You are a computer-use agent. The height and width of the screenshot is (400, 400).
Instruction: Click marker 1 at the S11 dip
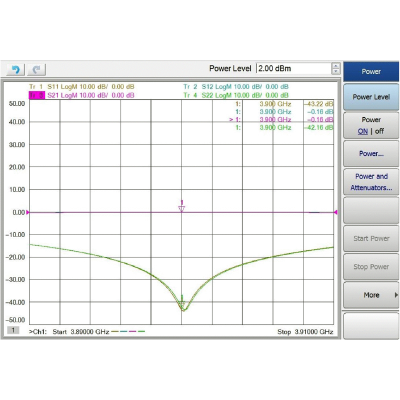pyautogui.click(x=182, y=302)
